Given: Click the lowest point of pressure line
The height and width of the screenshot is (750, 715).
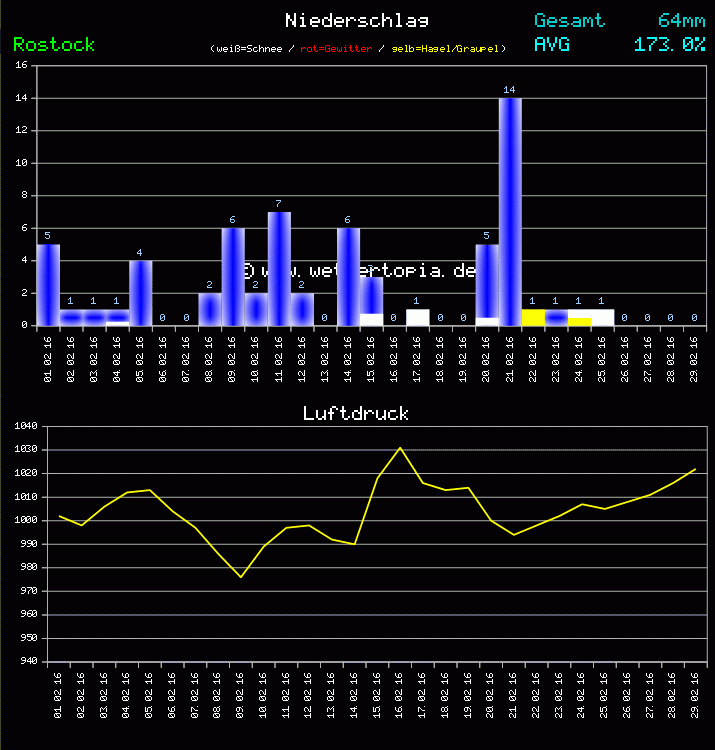Looking at the screenshot, I should 241,576.
